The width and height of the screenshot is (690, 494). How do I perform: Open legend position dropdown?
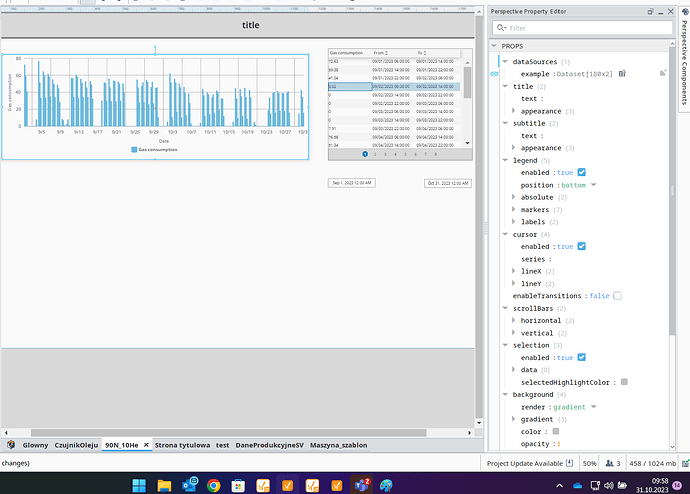[594, 185]
